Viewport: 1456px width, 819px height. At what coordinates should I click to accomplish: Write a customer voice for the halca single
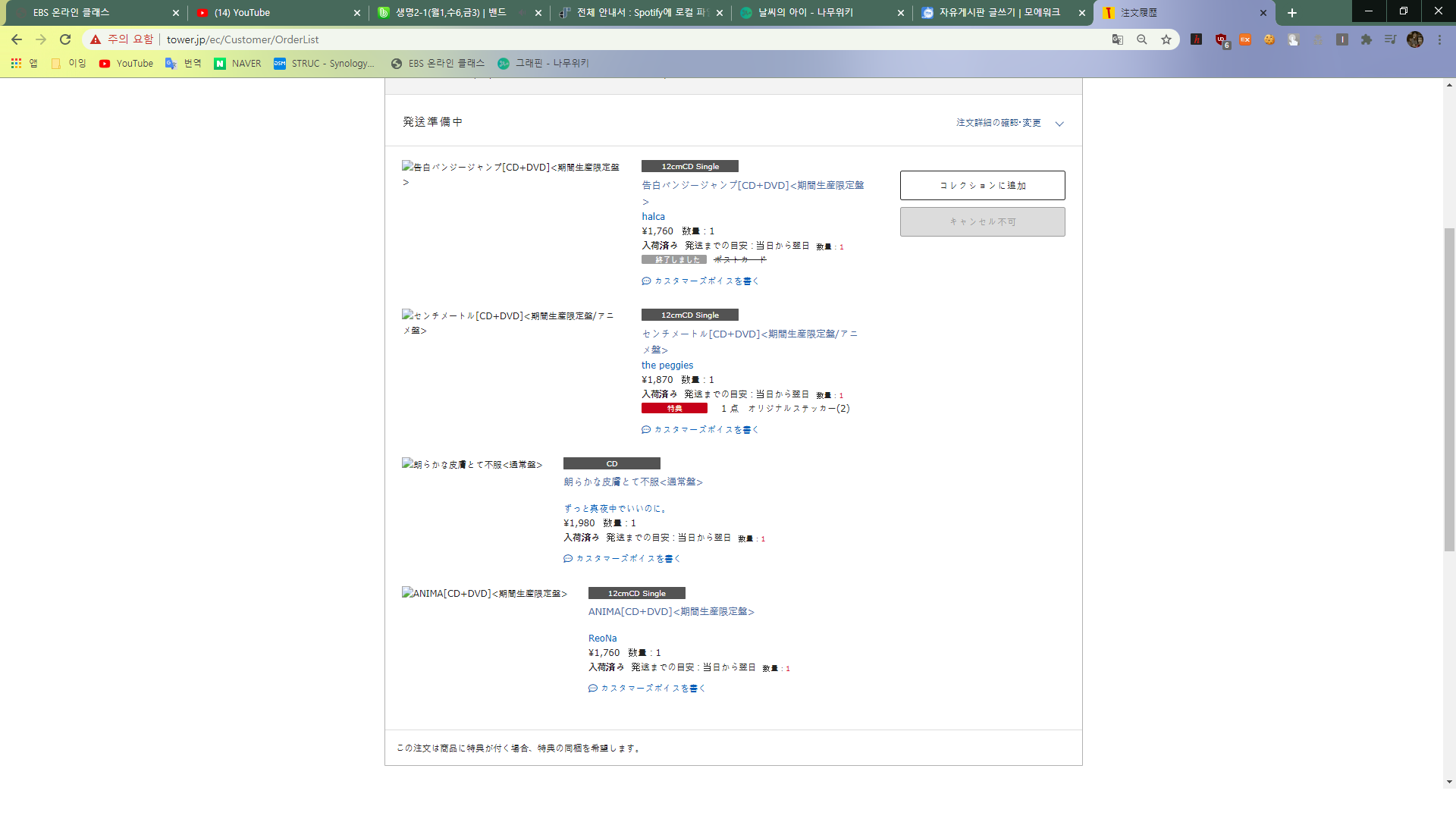[700, 281]
